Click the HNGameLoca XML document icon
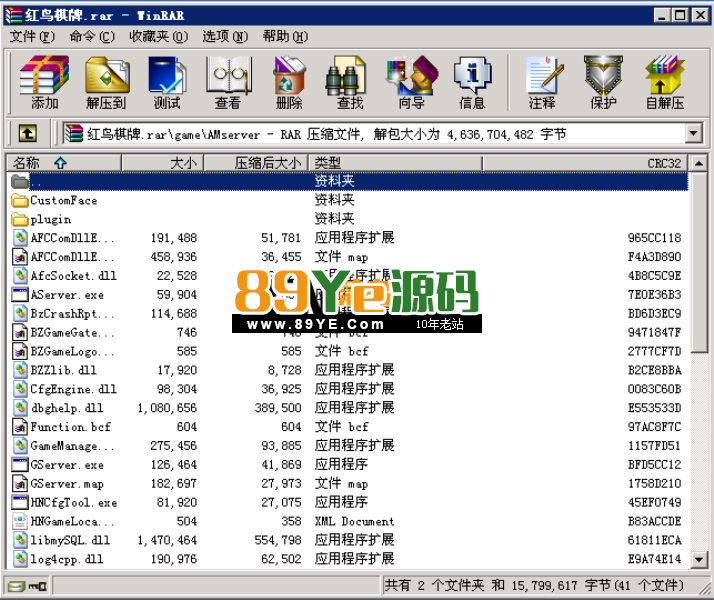The width and height of the screenshot is (714, 600). click(x=20, y=521)
